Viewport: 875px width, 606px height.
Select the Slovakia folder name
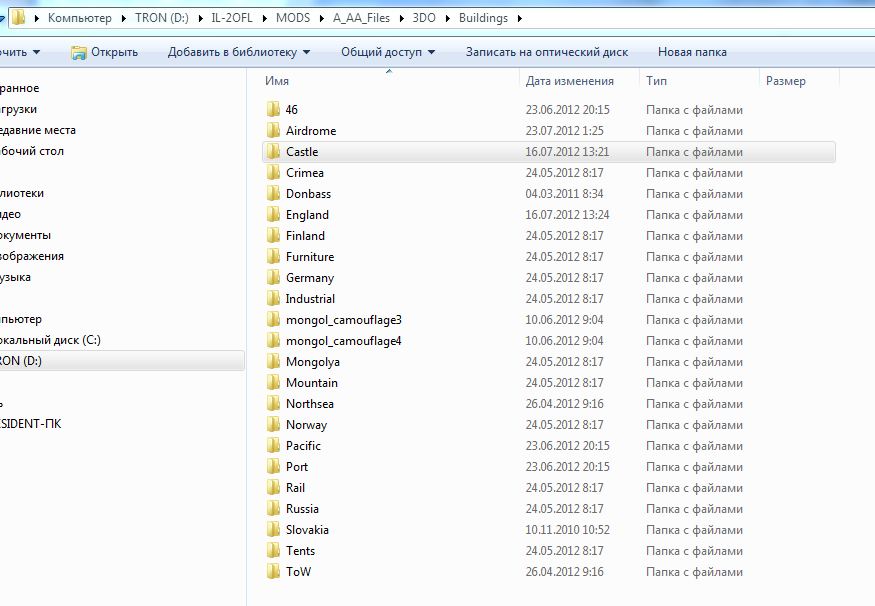[x=307, y=530]
